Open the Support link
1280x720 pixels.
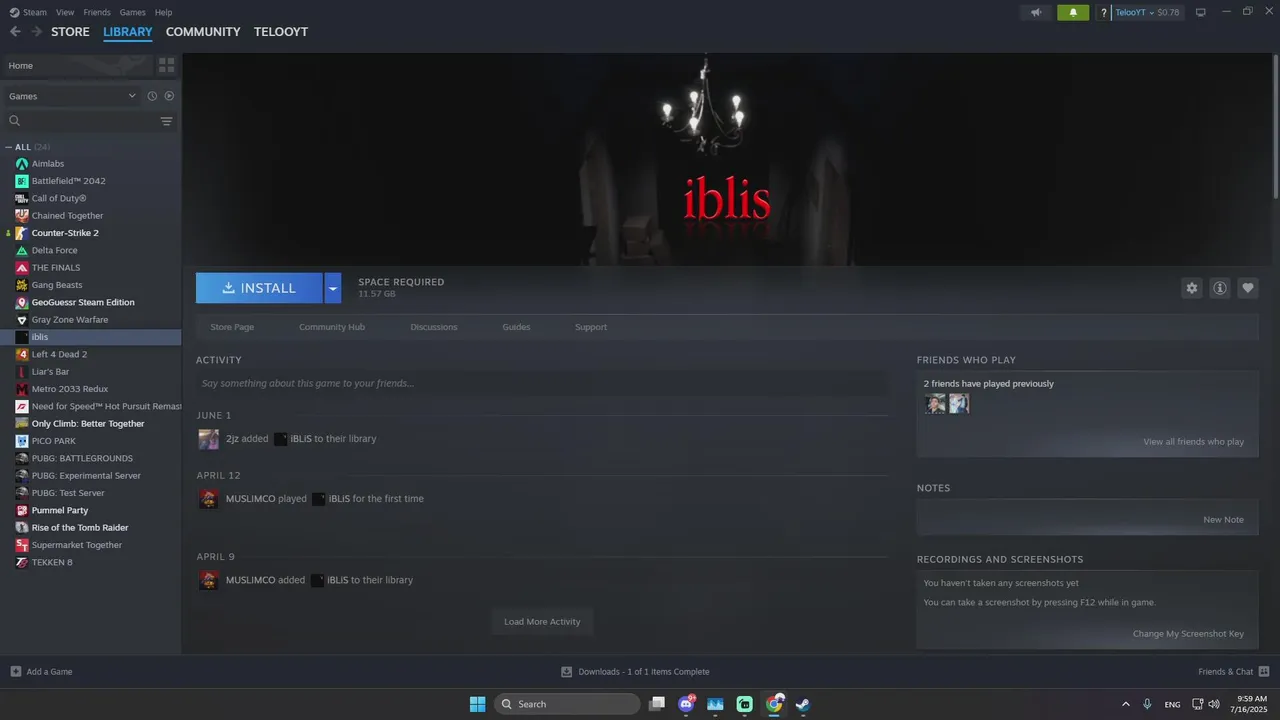coord(591,327)
